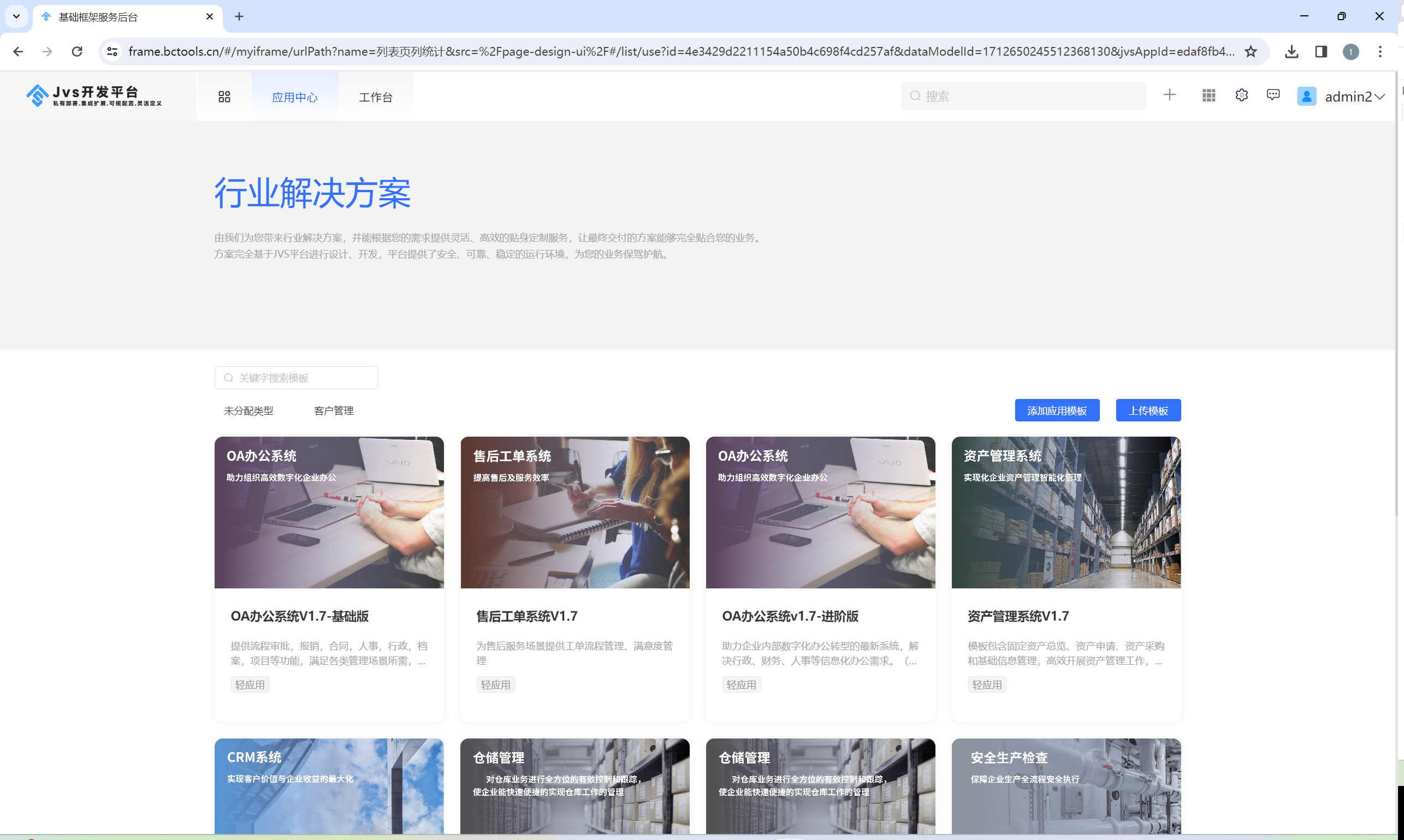The width and height of the screenshot is (1404, 840).
Task: Switch to the 应用中心 tab
Action: (x=295, y=97)
